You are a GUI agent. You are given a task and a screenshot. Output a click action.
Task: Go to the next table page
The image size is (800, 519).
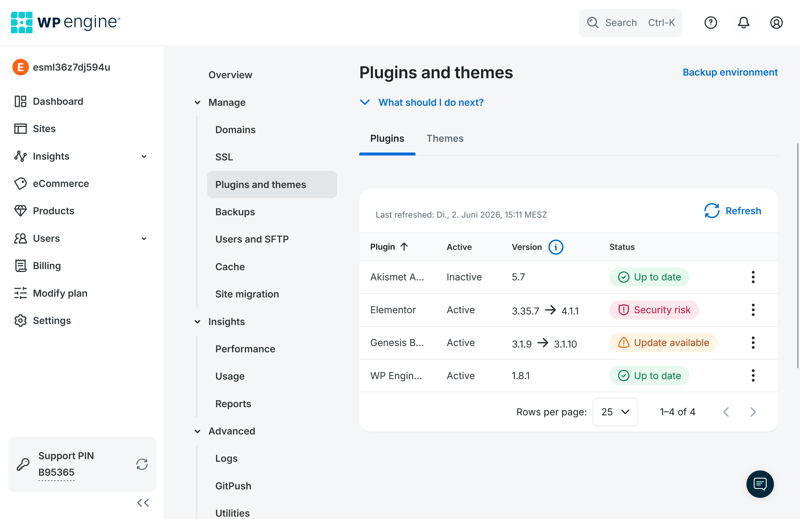click(x=753, y=412)
